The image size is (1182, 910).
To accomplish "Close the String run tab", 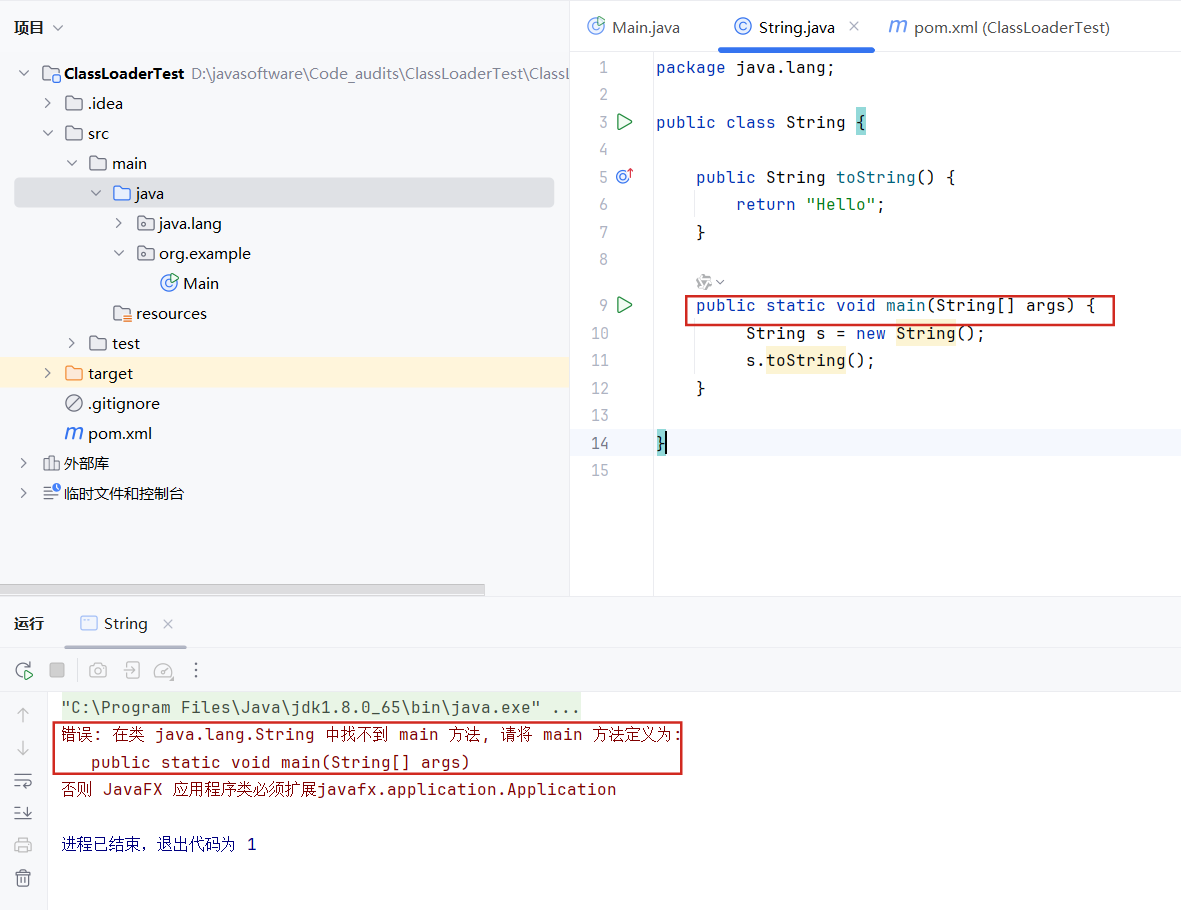I will pyautogui.click(x=168, y=624).
